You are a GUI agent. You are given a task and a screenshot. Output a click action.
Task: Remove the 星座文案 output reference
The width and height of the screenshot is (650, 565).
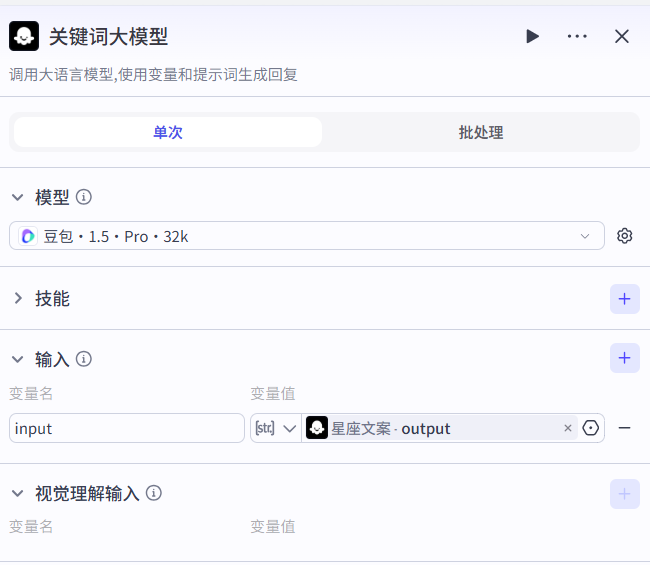coord(568,428)
